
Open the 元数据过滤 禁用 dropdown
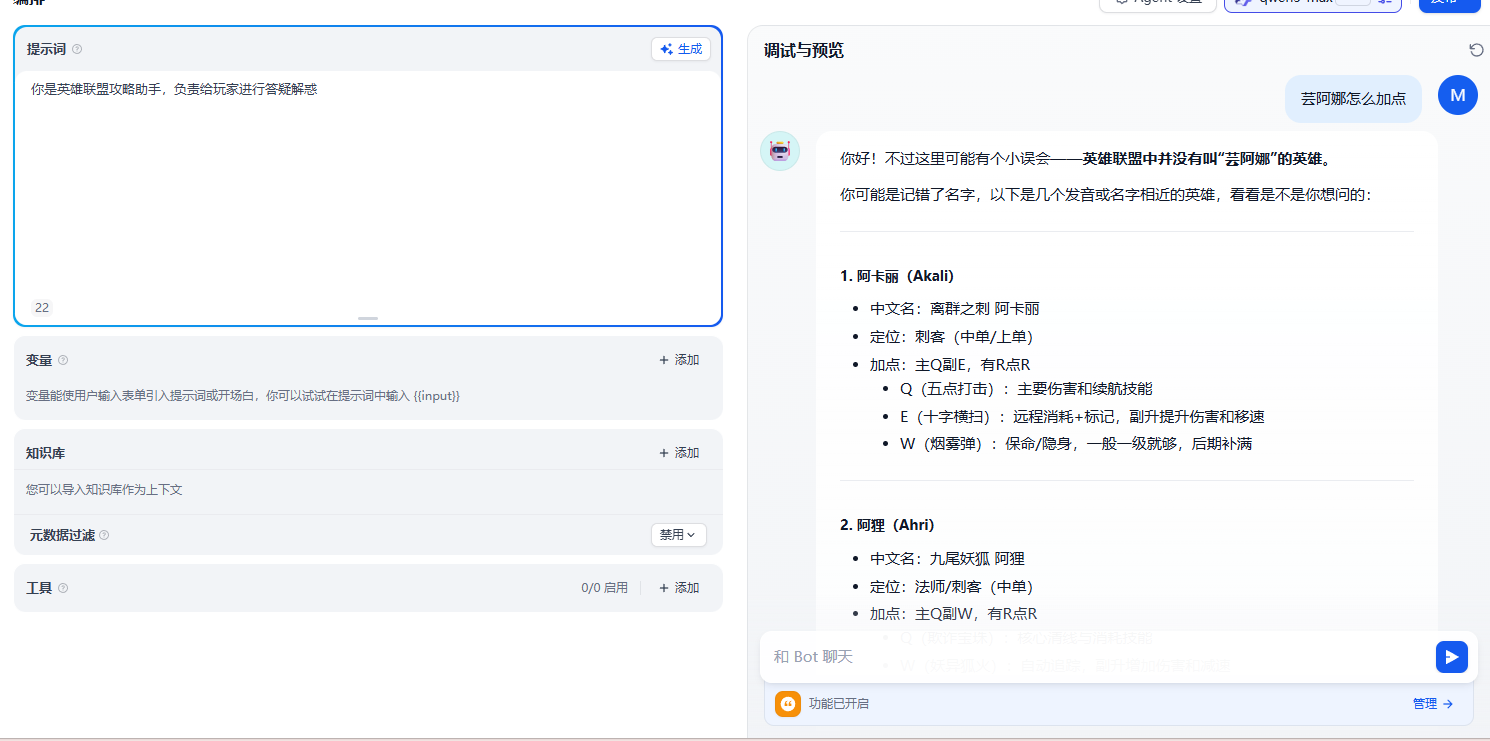tap(678, 535)
